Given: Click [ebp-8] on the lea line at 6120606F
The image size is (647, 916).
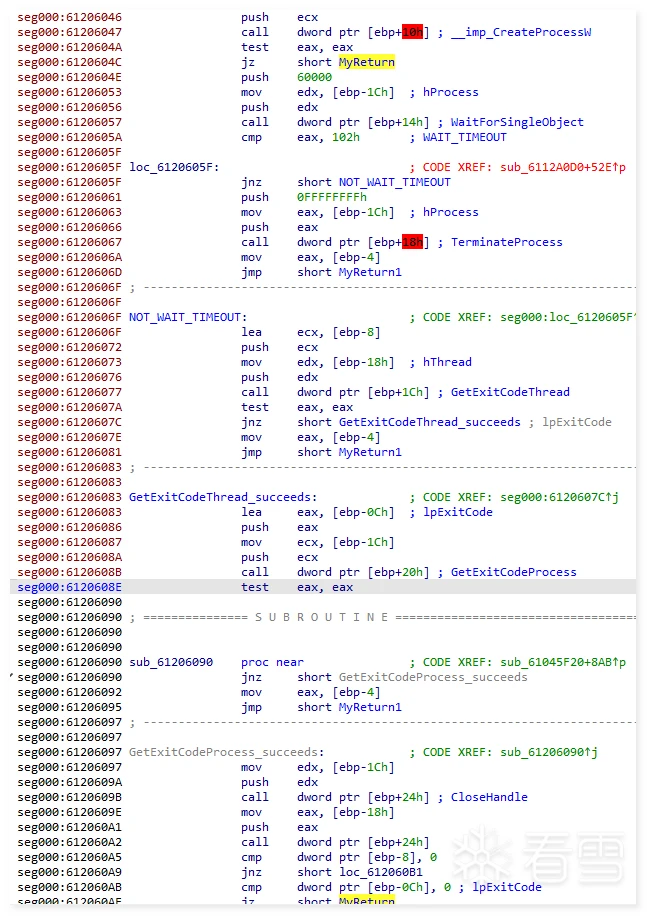Looking at the screenshot, I should [356, 332].
